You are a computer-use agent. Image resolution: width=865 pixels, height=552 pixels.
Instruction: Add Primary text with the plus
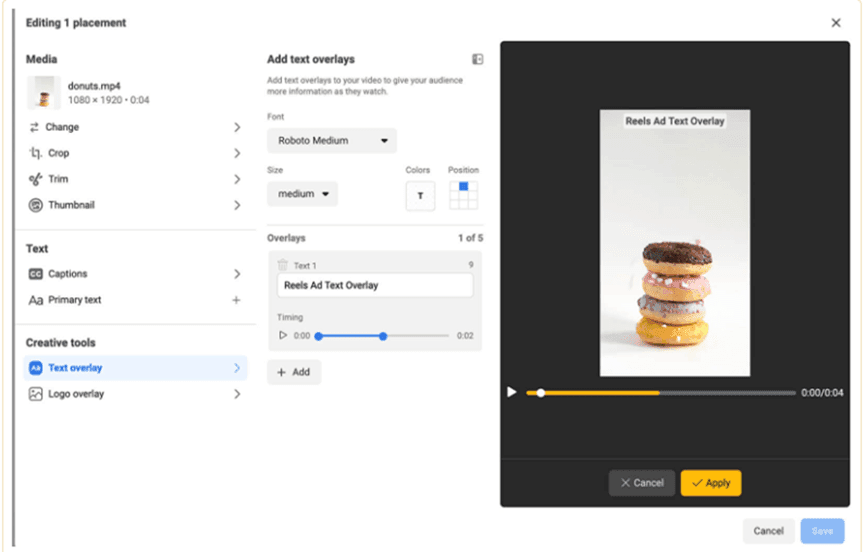coord(237,300)
